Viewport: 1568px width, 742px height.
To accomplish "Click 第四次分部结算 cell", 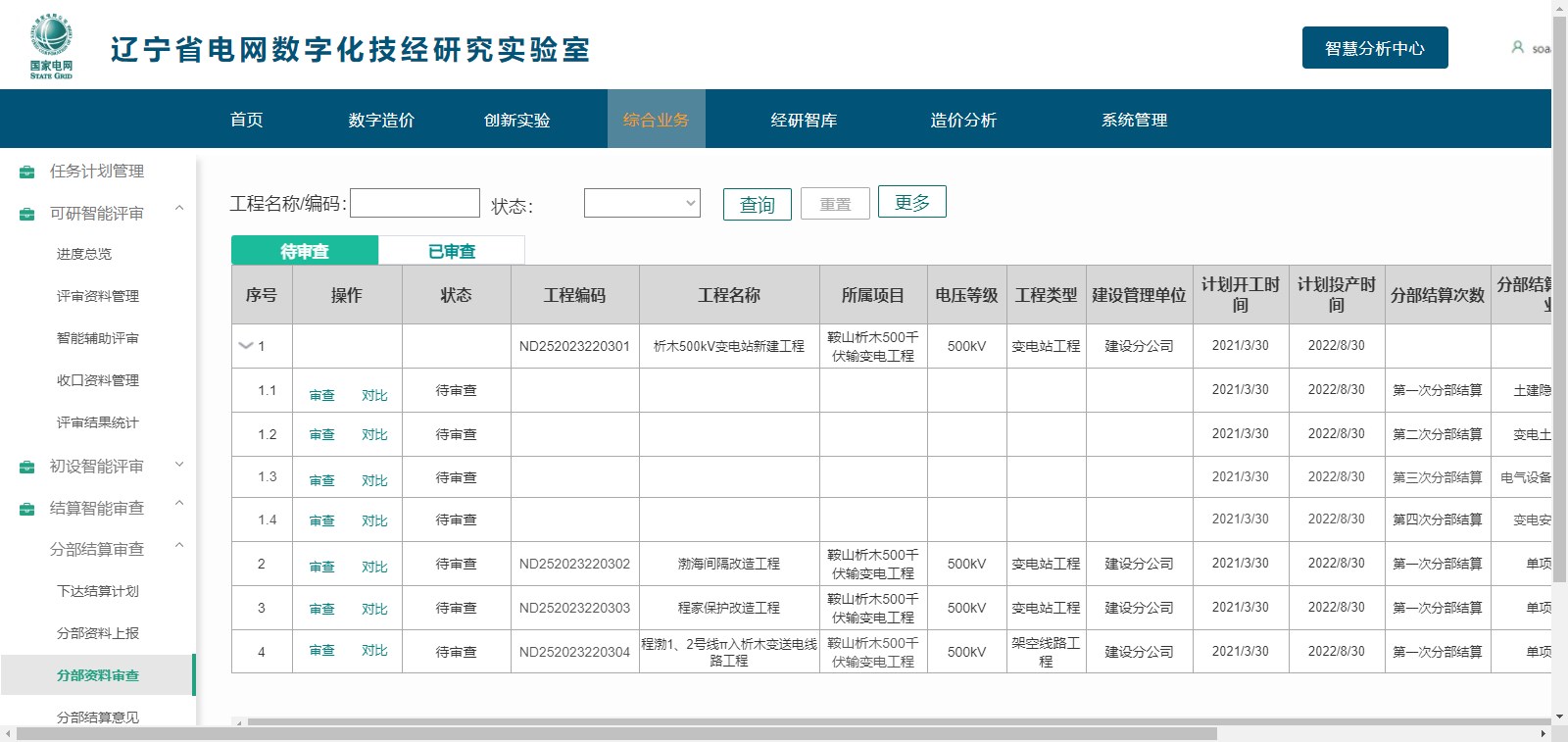I will tap(1438, 519).
